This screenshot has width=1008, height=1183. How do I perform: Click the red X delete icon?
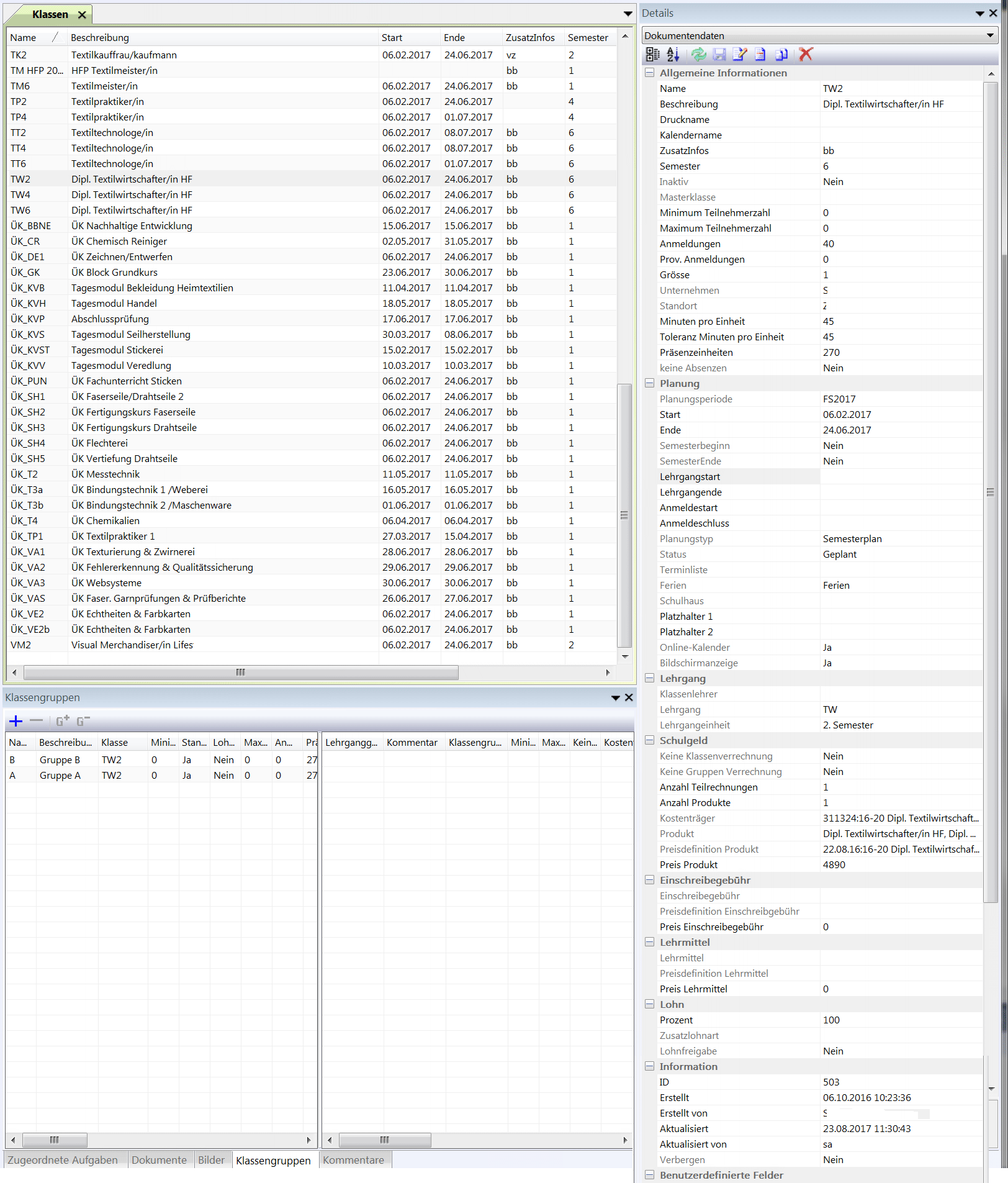806,55
